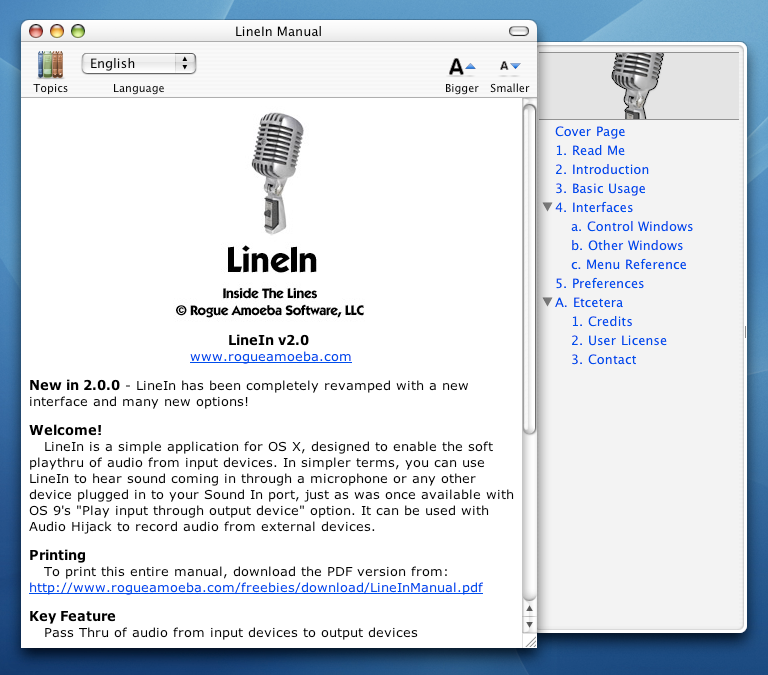The height and width of the screenshot is (675, 768).
Task: Click the large microphone logo on cover page
Action: click(x=277, y=173)
